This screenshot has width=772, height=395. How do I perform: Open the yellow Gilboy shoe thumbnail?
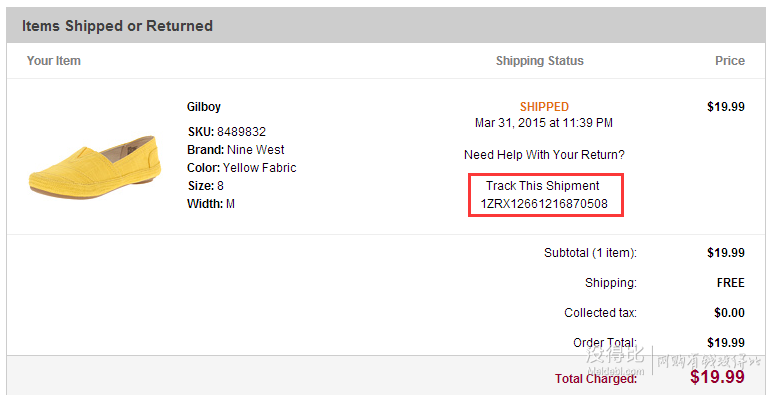point(95,167)
